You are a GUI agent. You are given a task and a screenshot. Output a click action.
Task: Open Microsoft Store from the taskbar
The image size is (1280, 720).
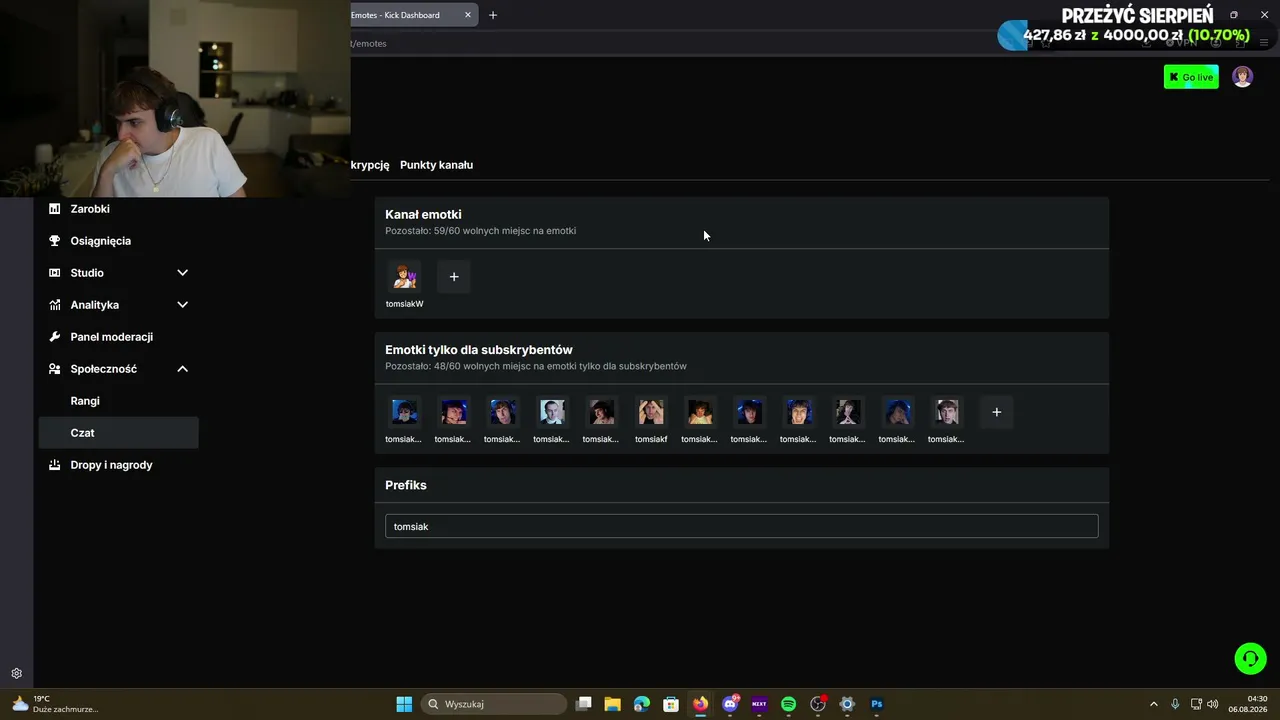[671, 704]
